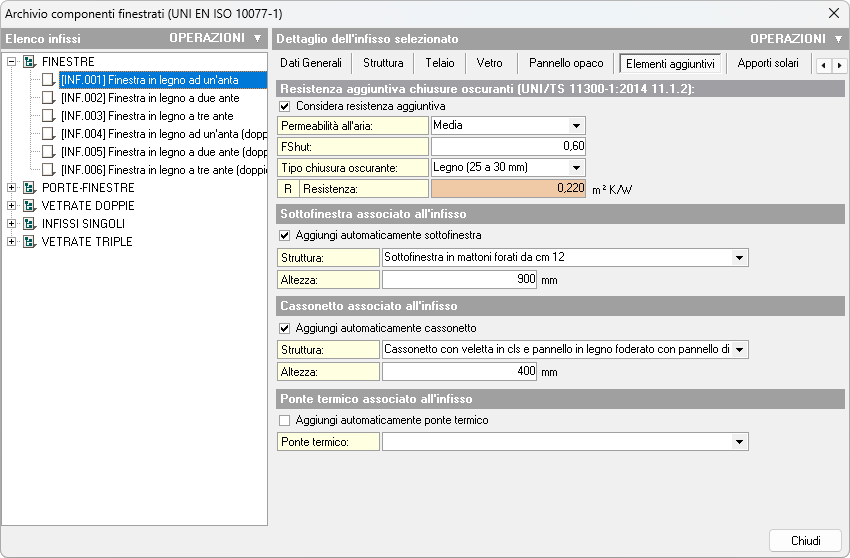Click the INFISSI SINGOLI category icon
Screen dimensions: 850x558
(29, 224)
